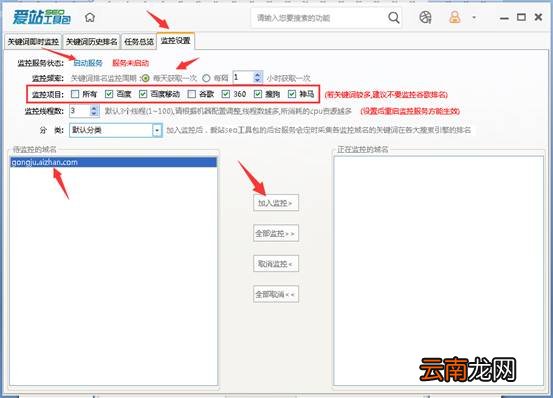Screen dimensions: 553x398
Task: Maximize the application window
Action: point(521,17)
